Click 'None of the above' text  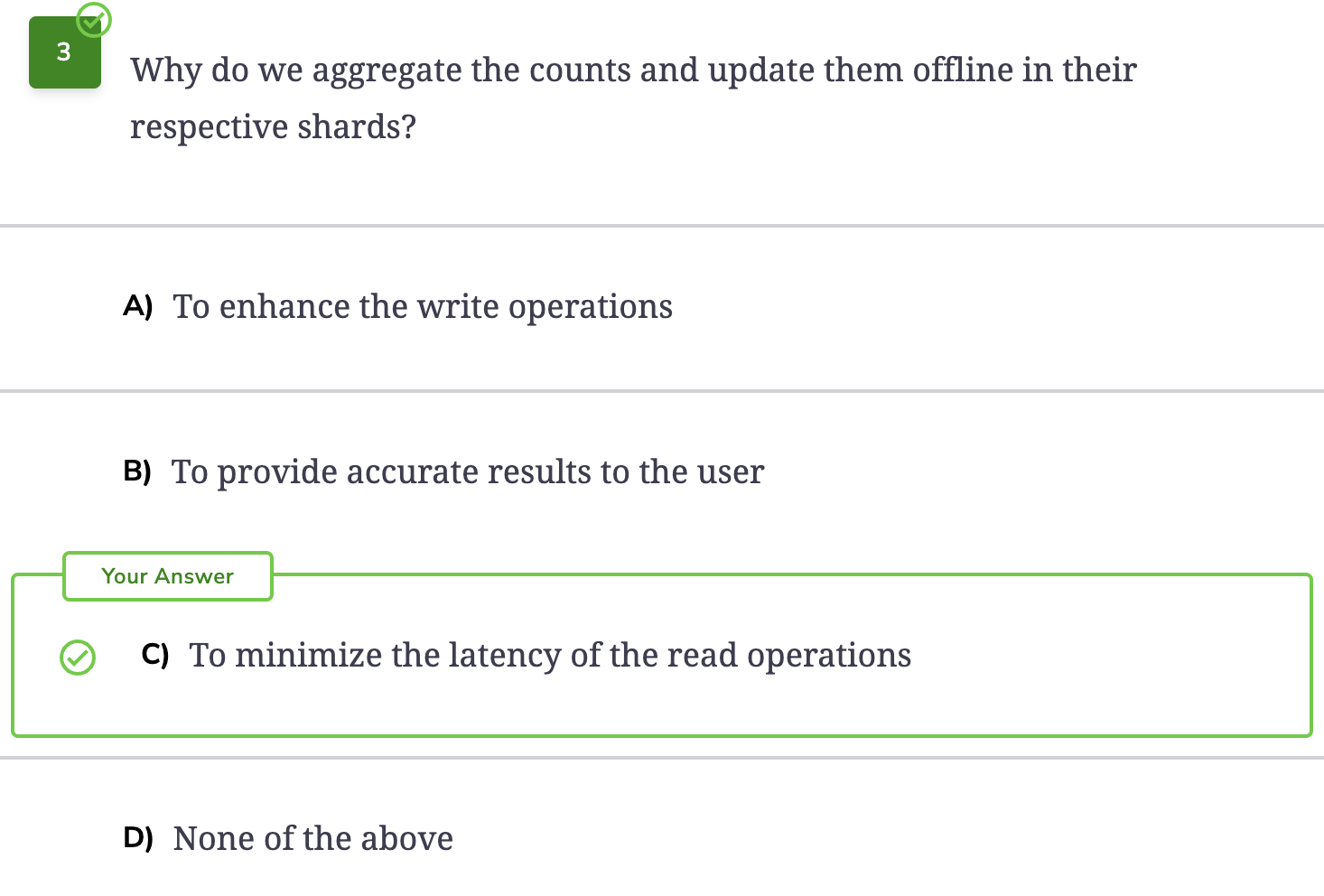click(x=313, y=838)
